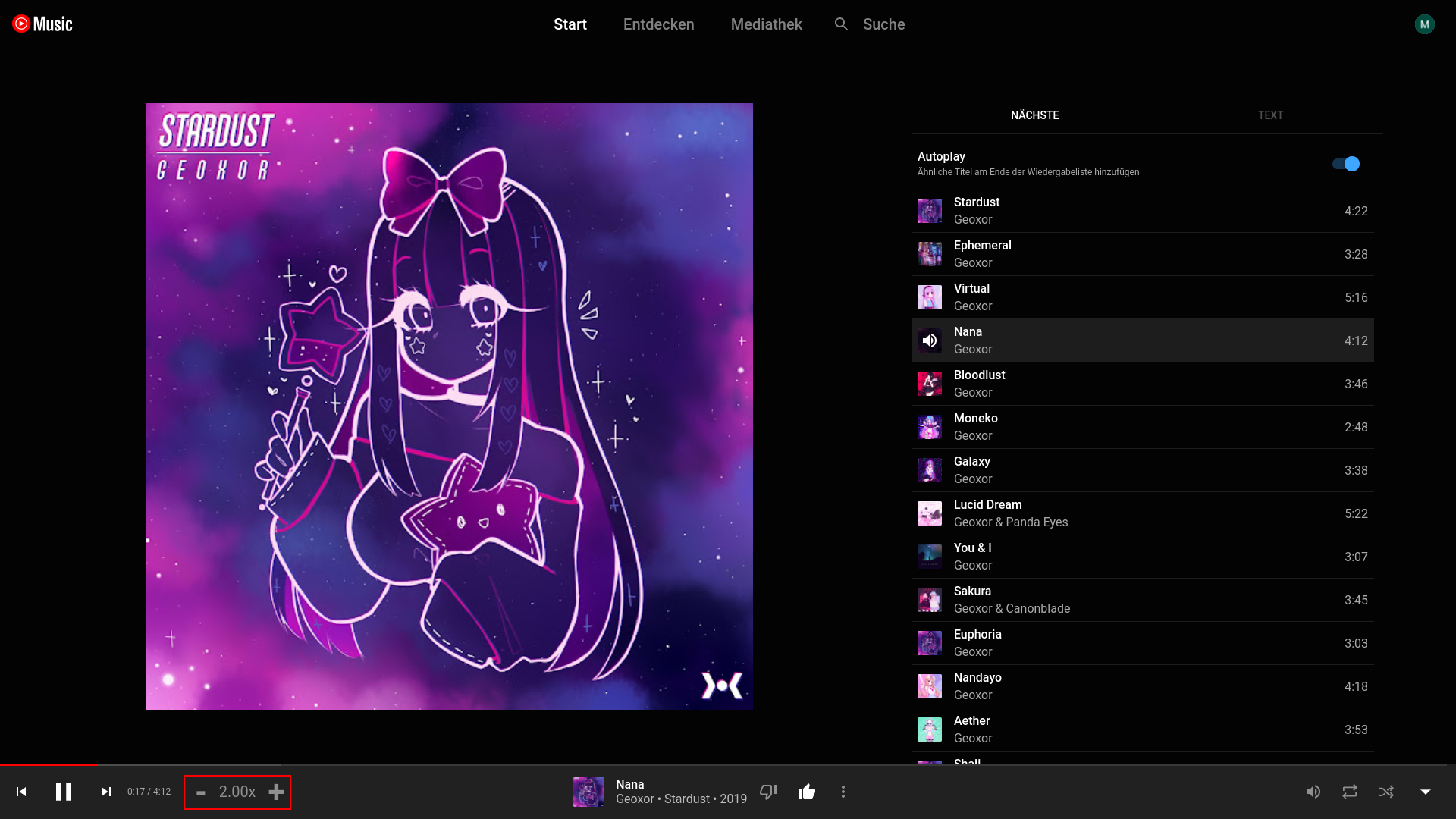Click the now-playing speaker icon beside Nana
The width and height of the screenshot is (1456, 819).
[x=930, y=340]
